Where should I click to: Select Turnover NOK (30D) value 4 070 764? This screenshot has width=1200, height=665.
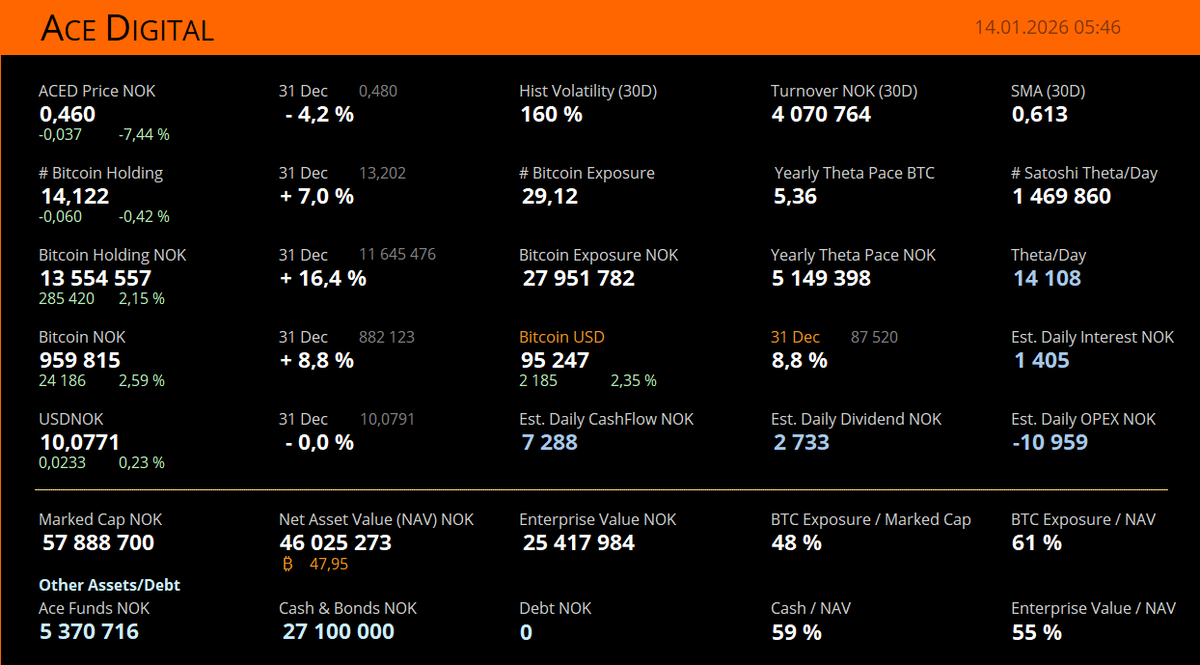pos(821,114)
